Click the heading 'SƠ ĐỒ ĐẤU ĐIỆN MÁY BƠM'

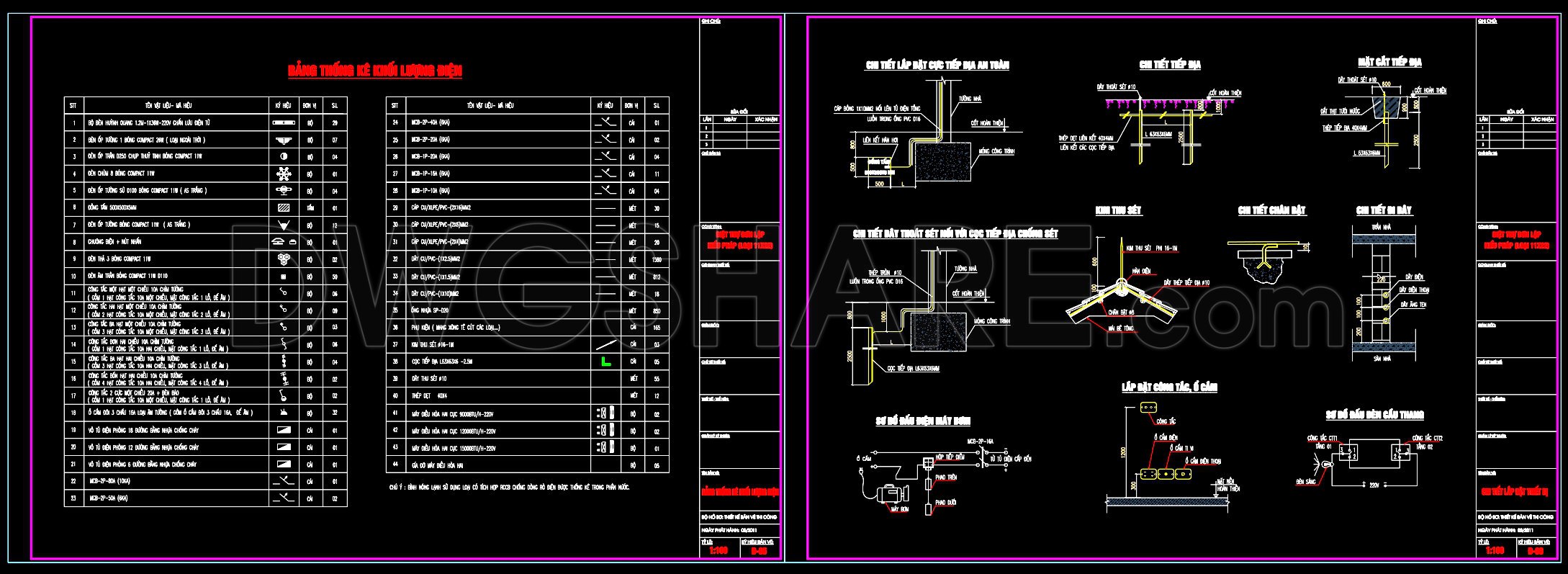coord(923,421)
